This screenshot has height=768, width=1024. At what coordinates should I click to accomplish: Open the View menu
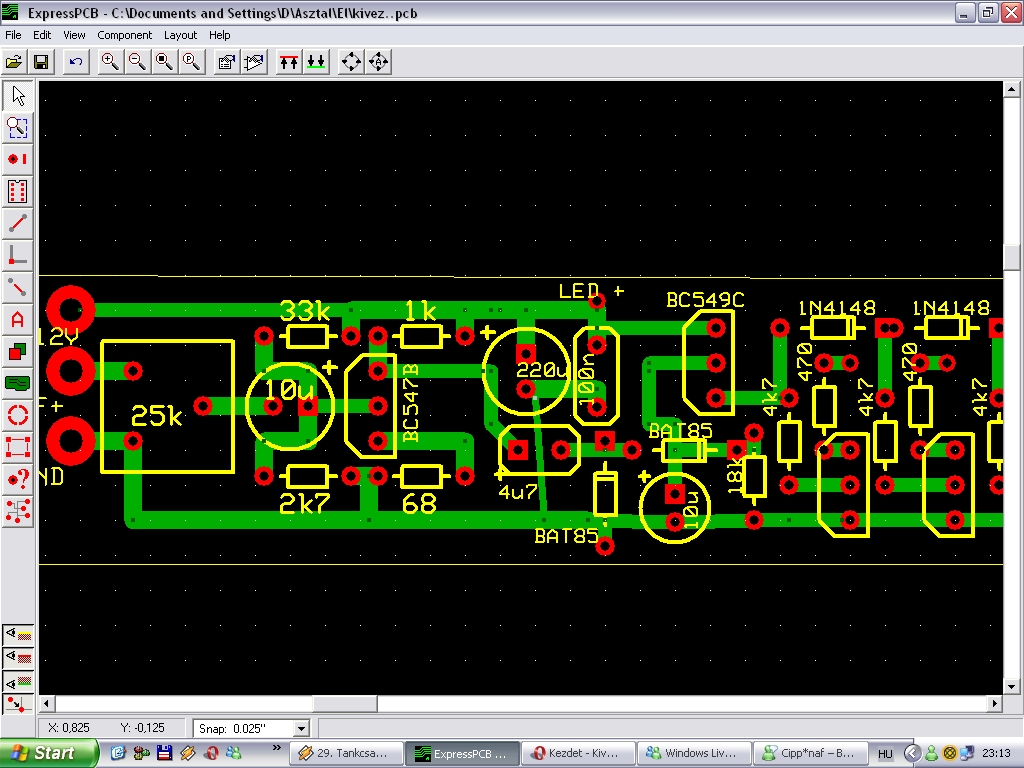74,35
